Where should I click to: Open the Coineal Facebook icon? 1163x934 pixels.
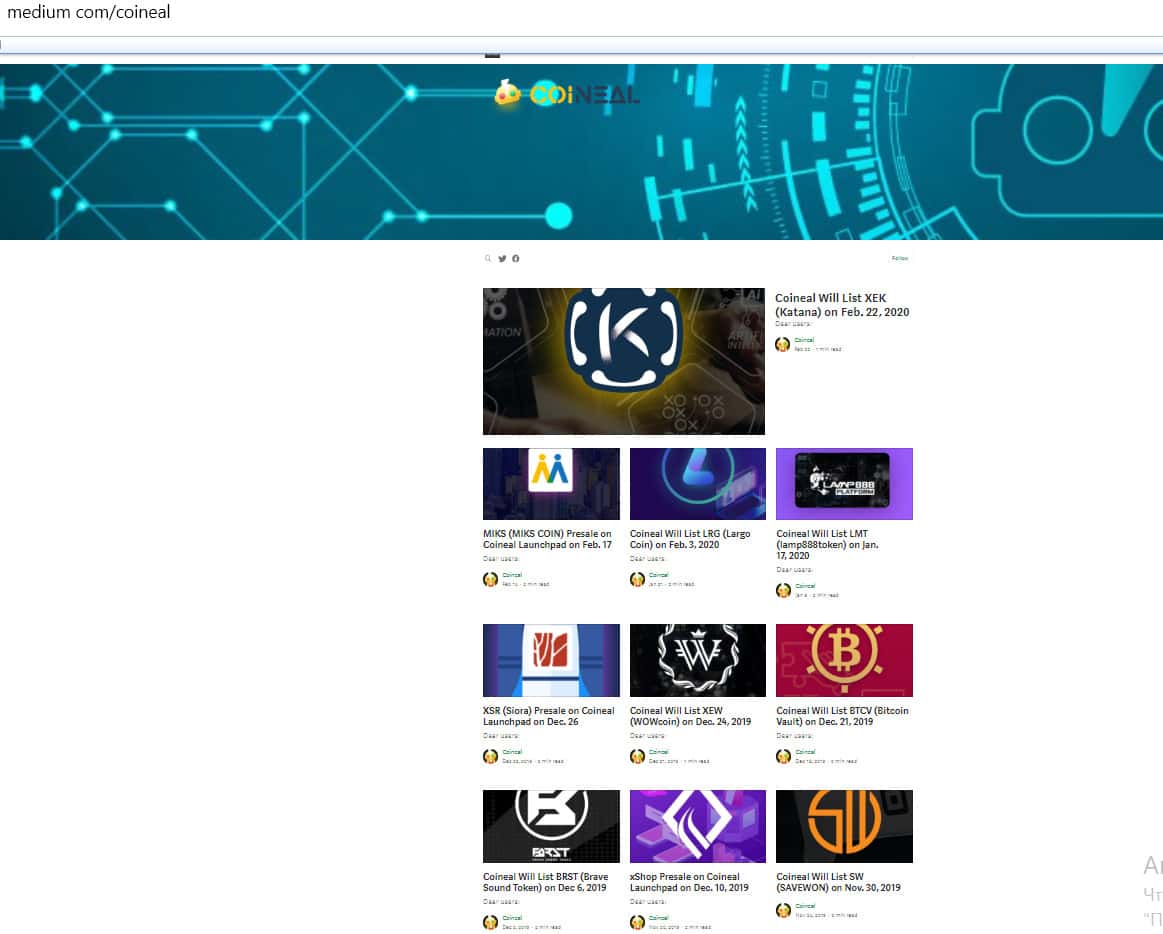(x=516, y=258)
